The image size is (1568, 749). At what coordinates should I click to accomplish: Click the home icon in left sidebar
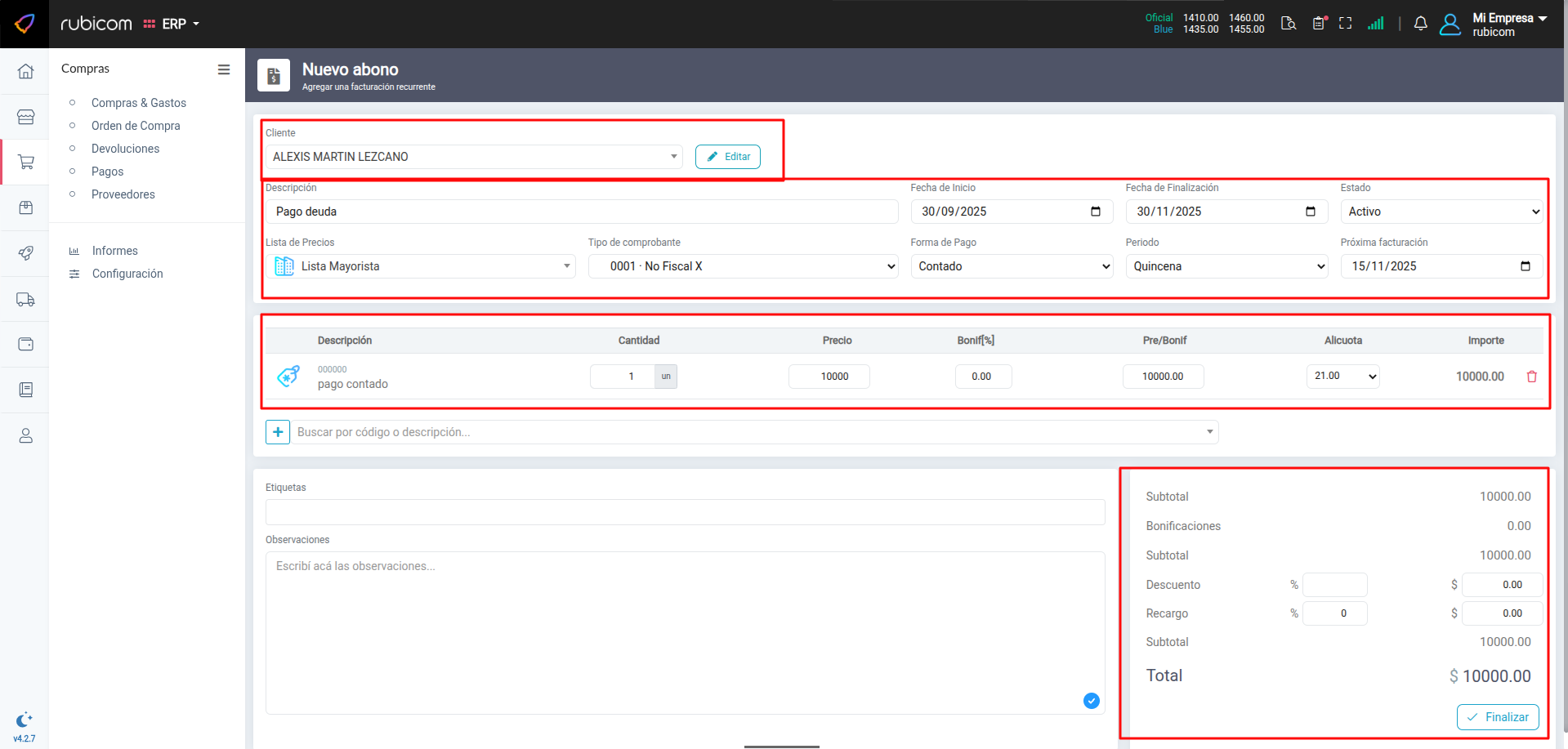pos(25,72)
